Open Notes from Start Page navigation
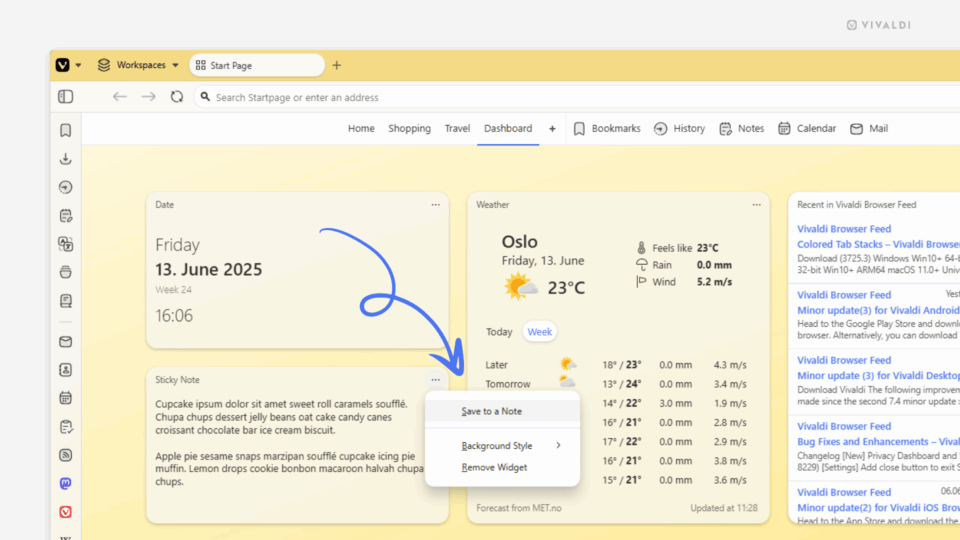The image size is (960, 540). tap(742, 129)
